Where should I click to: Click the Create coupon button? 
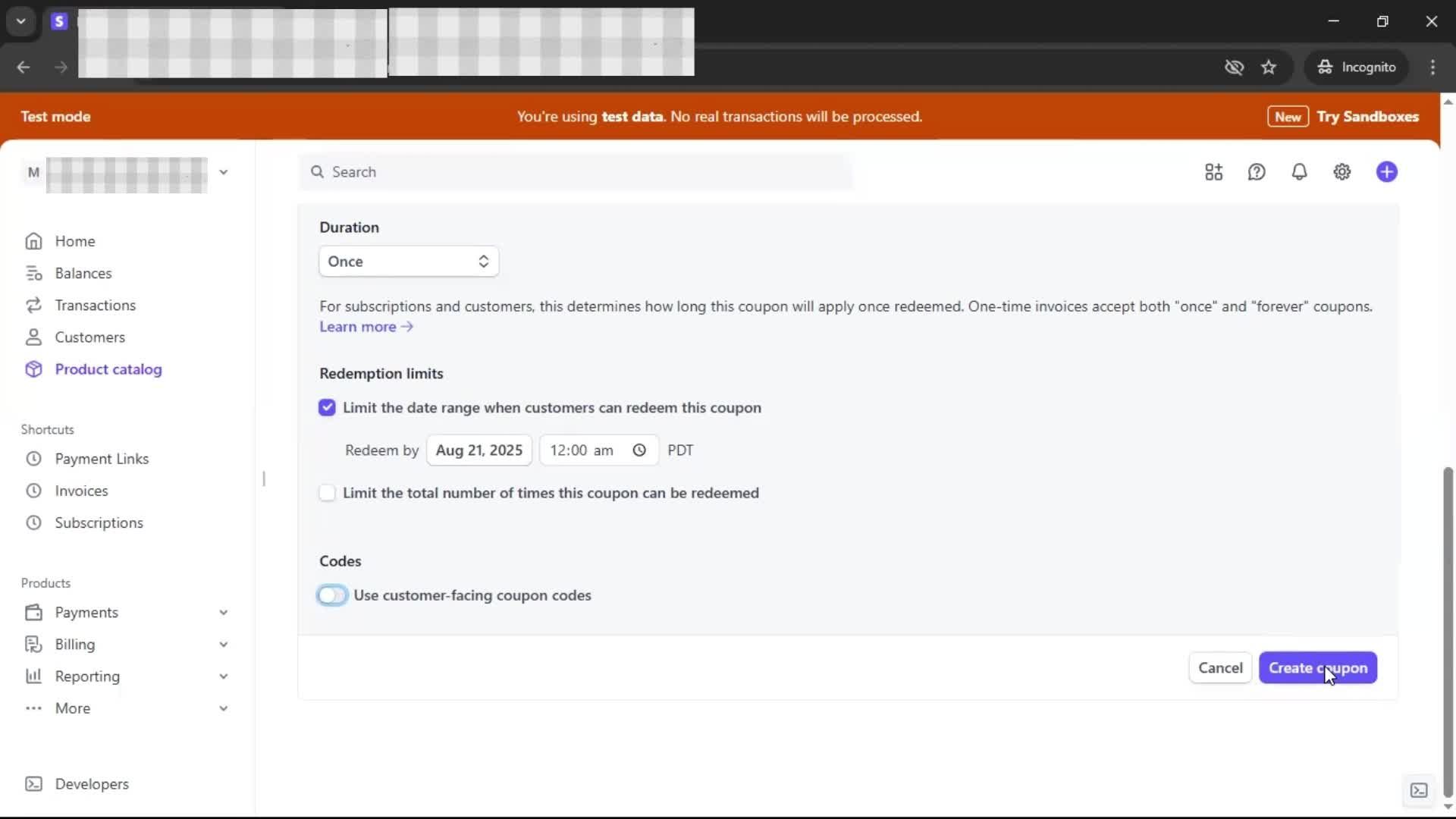[1317, 668]
